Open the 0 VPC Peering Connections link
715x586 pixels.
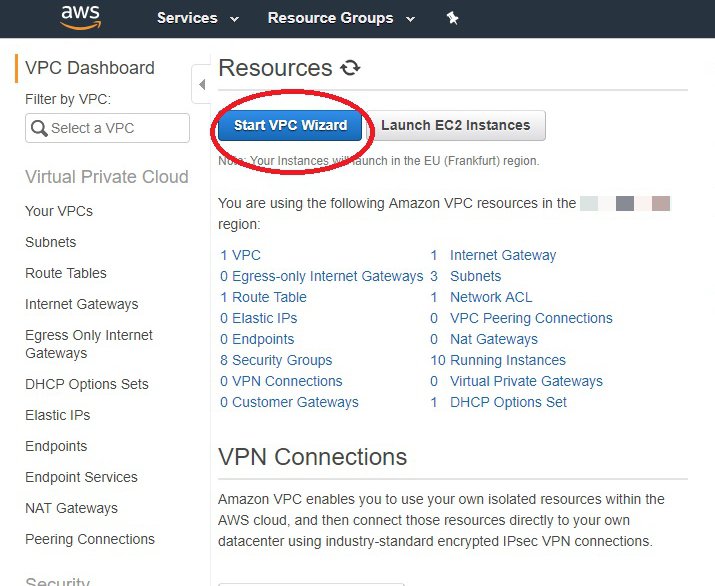coord(521,318)
